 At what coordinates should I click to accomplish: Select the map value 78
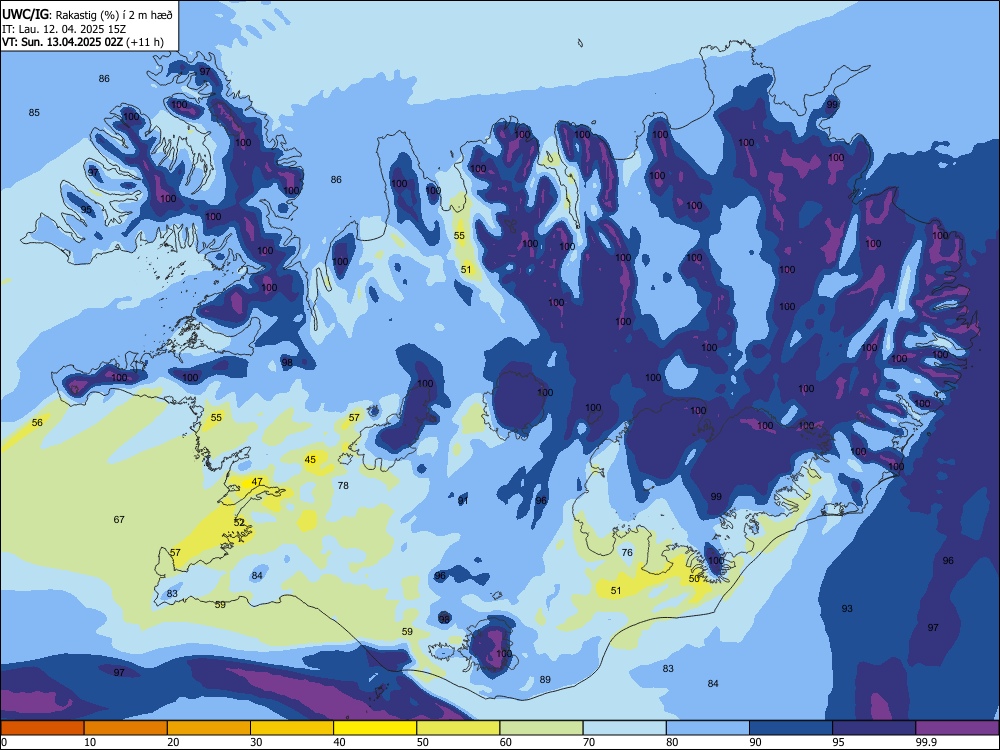[x=343, y=485]
